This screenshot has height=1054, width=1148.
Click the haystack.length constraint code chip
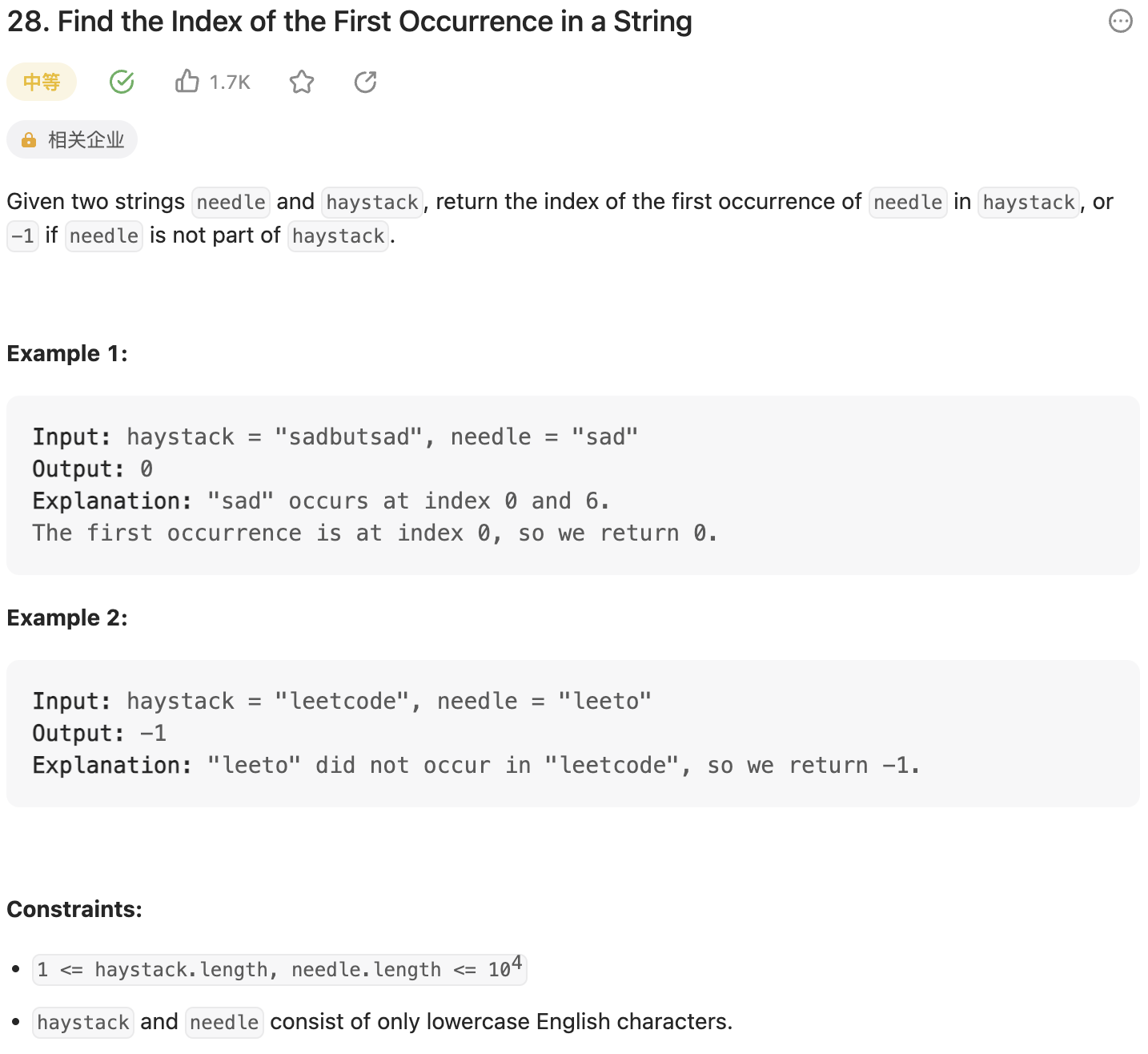tap(279, 969)
